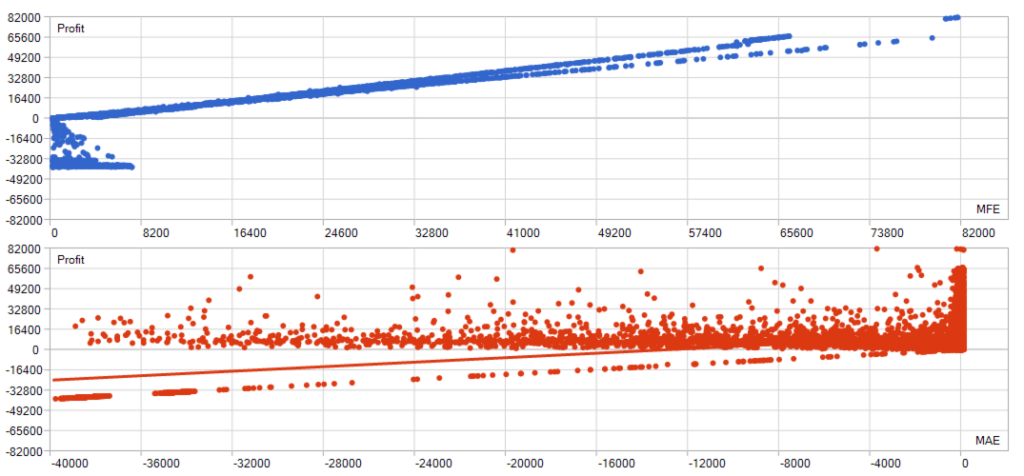This screenshot has width=1024, height=476.
Task: Click 65600 on the MFE chart's horizontal axis
Action: point(797,232)
